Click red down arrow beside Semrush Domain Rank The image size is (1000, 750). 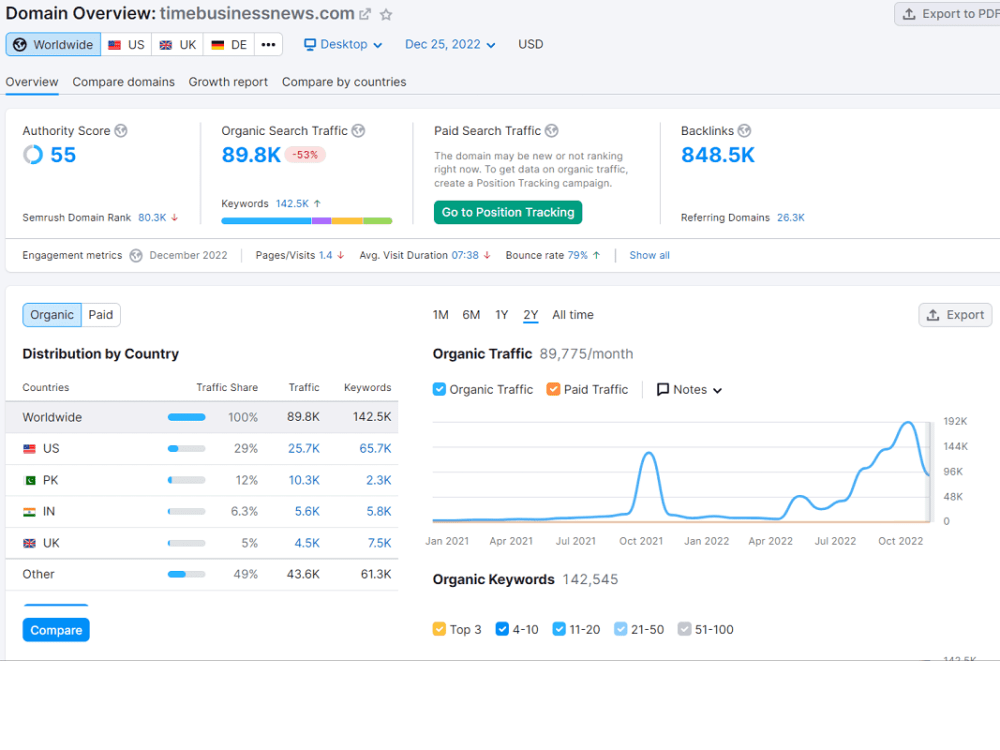click(x=175, y=217)
